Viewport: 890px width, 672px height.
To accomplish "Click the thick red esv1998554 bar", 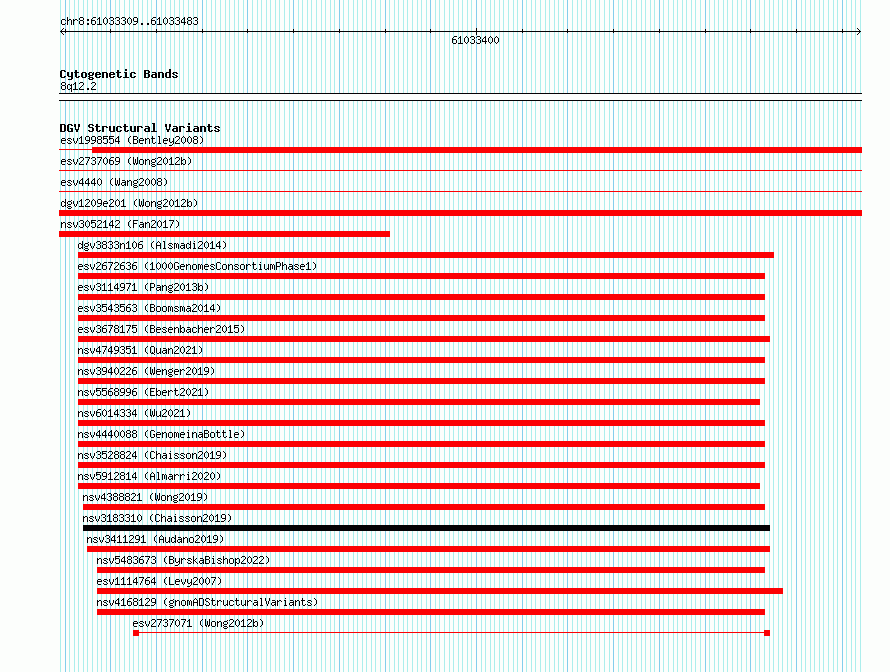I will click(x=477, y=150).
